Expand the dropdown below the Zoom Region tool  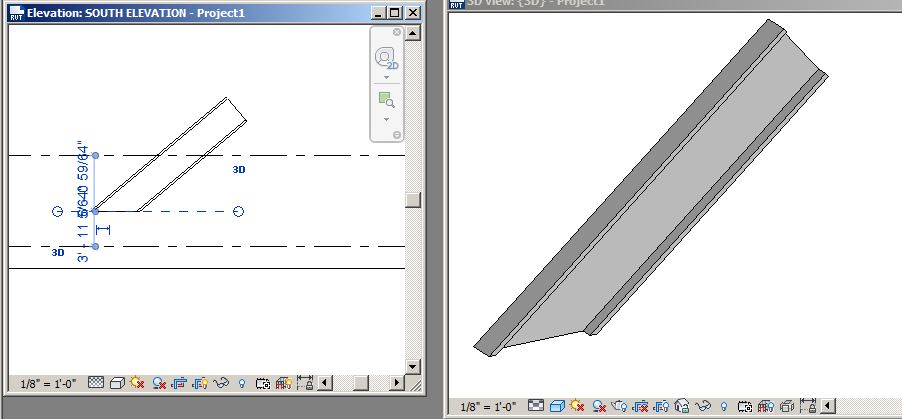[x=386, y=120]
